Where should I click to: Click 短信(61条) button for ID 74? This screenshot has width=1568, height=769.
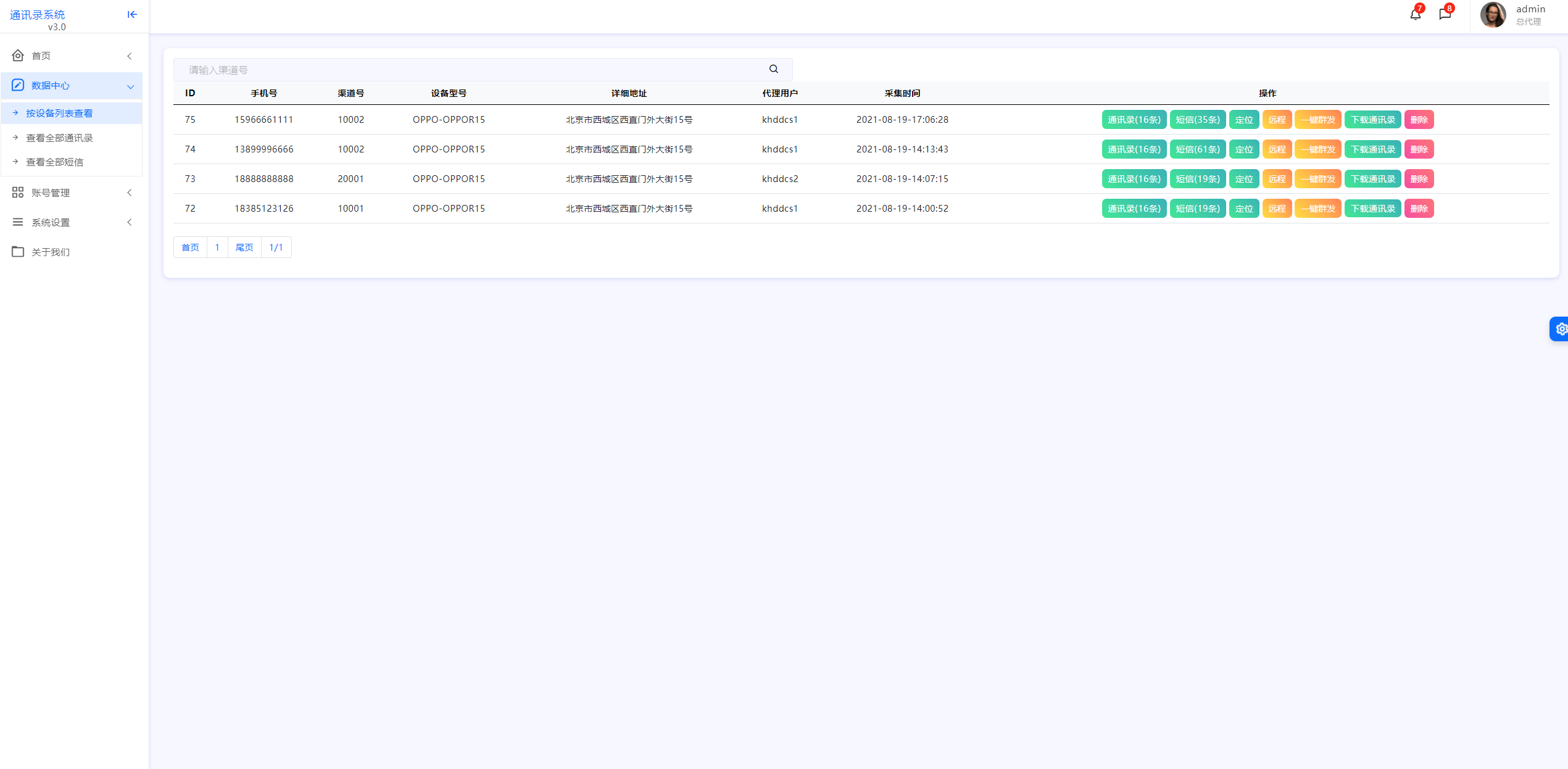(1197, 149)
